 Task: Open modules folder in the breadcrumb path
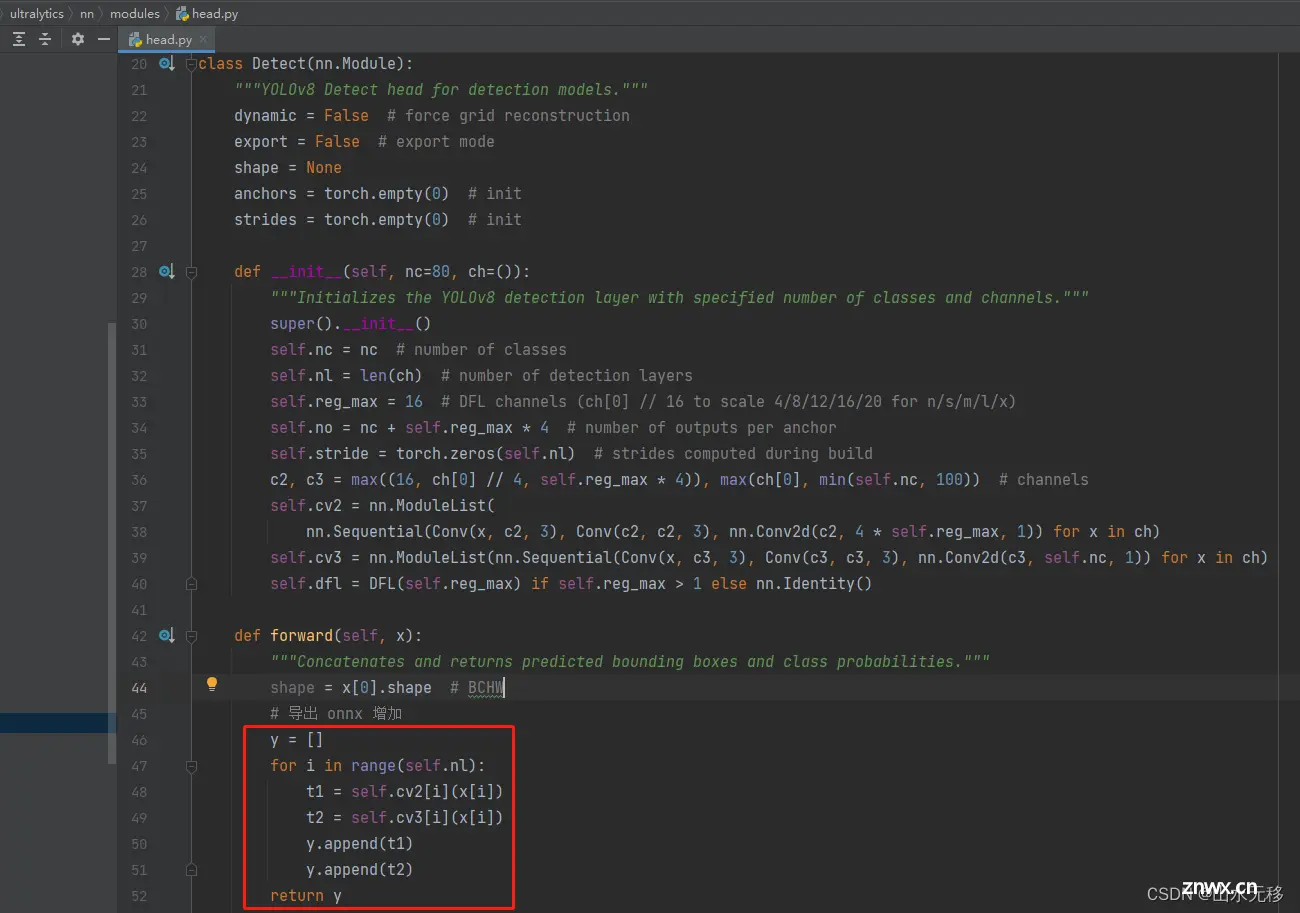[135, 14]
